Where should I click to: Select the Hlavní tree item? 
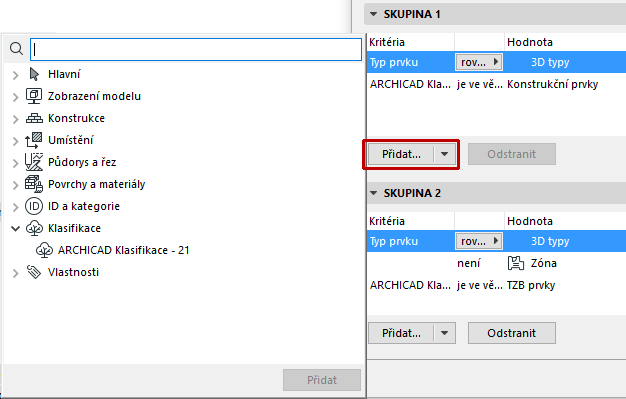pyautogui.click(x=64, y=74)
